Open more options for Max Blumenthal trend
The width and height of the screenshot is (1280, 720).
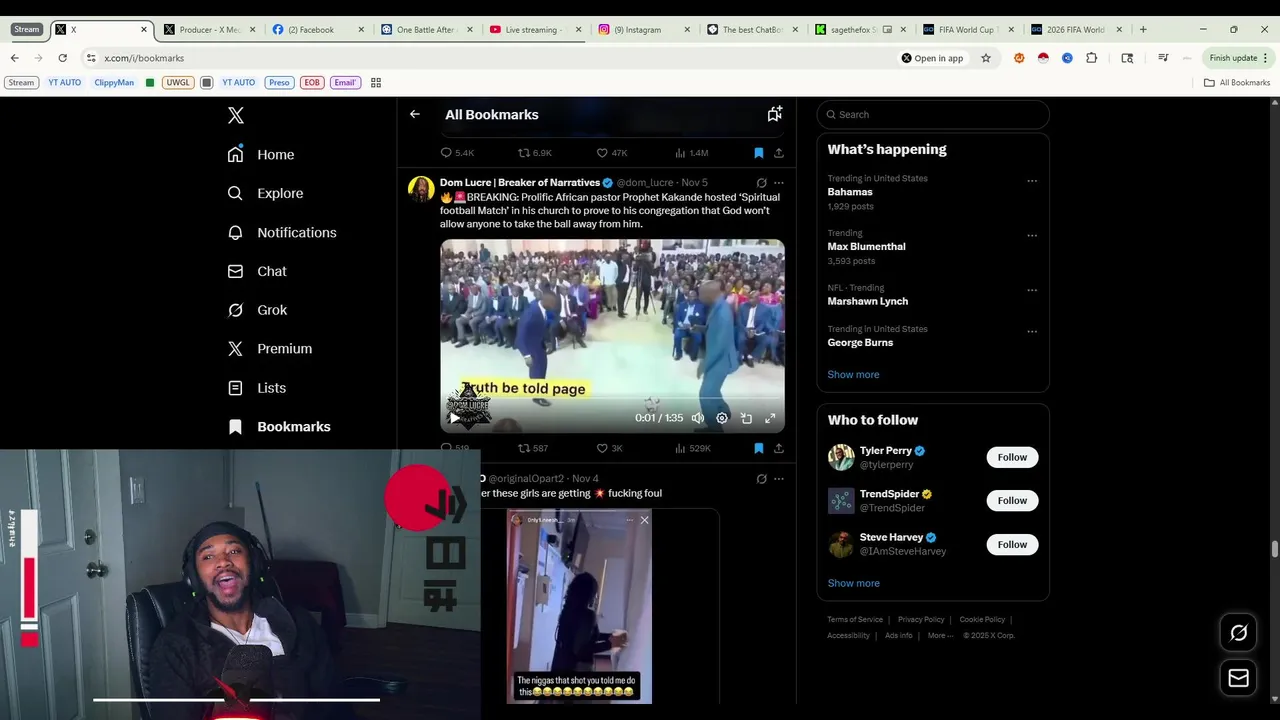click(x=1032, y=236)
